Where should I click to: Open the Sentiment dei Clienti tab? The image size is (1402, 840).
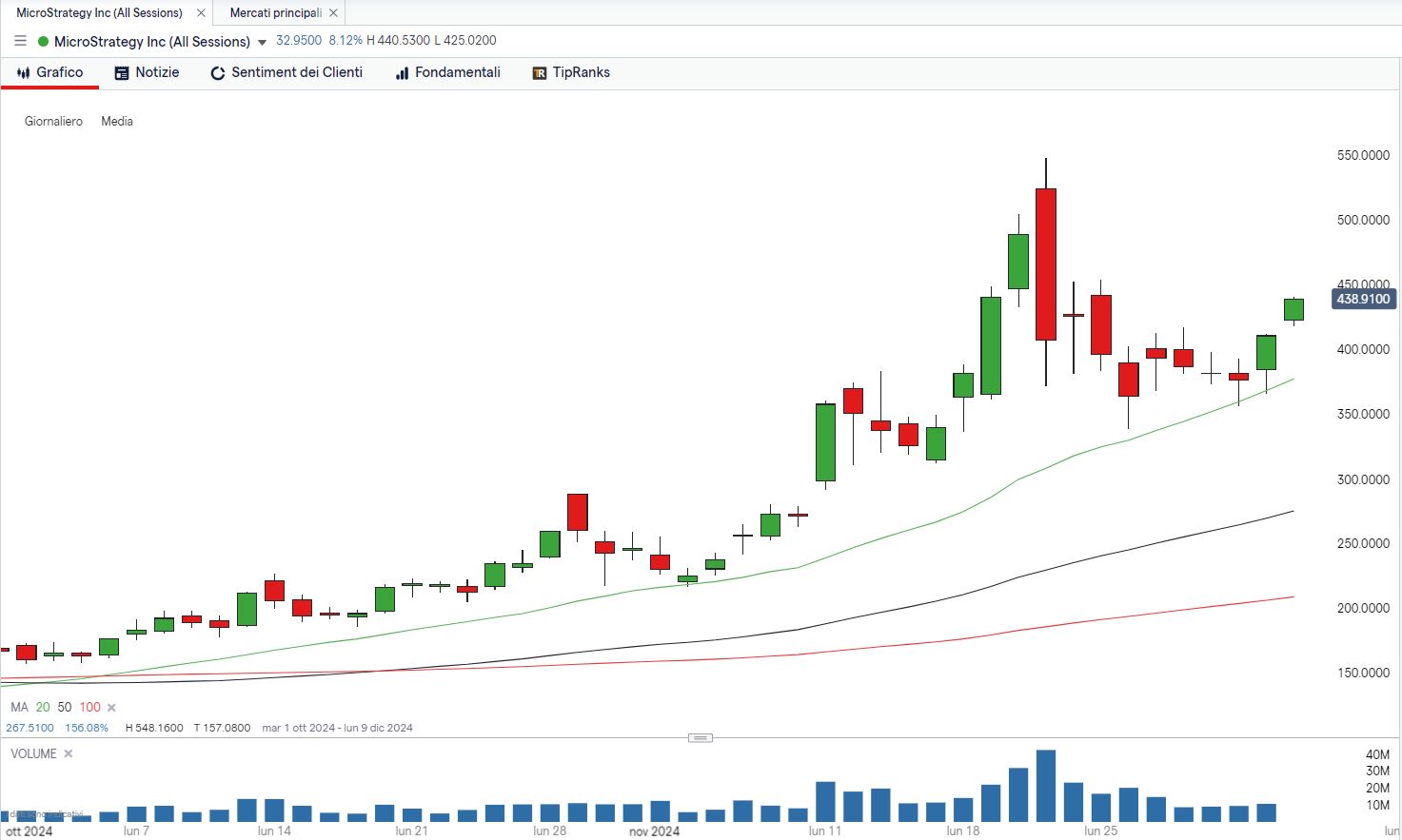[x=286, y=72]
